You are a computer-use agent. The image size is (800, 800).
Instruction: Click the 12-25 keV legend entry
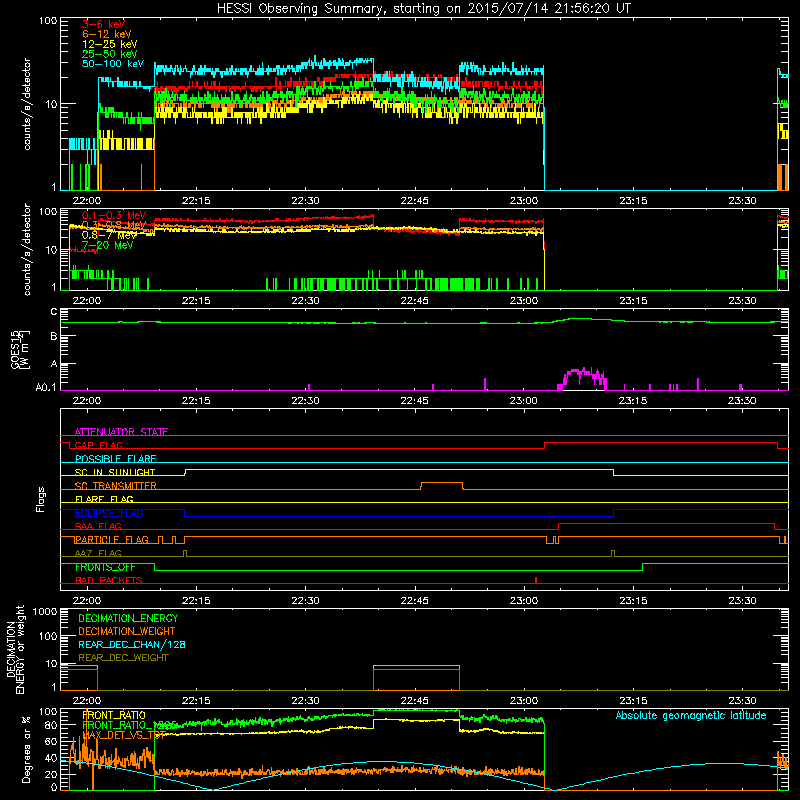pos(109,44)
